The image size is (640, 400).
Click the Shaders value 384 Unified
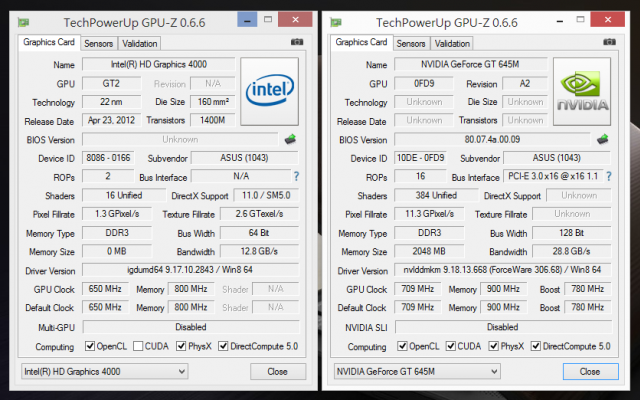(436, 195)
